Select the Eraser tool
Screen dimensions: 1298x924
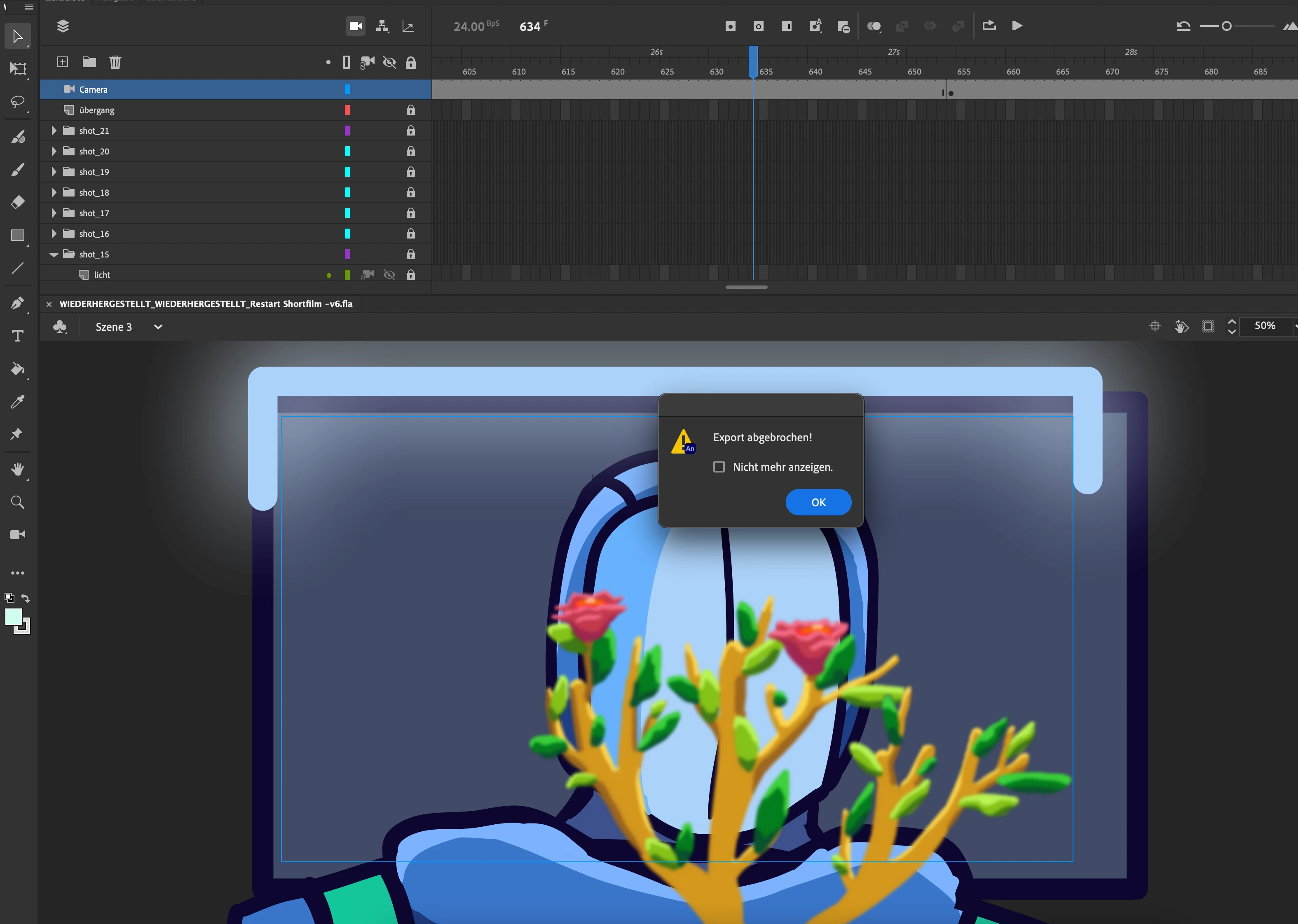point(18,202)
